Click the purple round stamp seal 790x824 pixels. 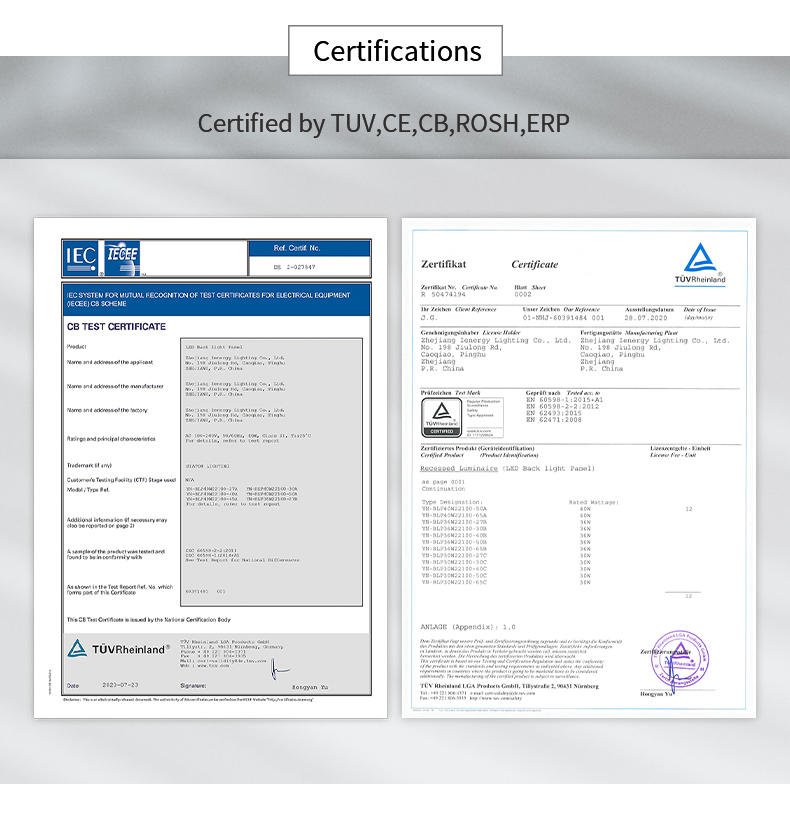tap(680, 660)
